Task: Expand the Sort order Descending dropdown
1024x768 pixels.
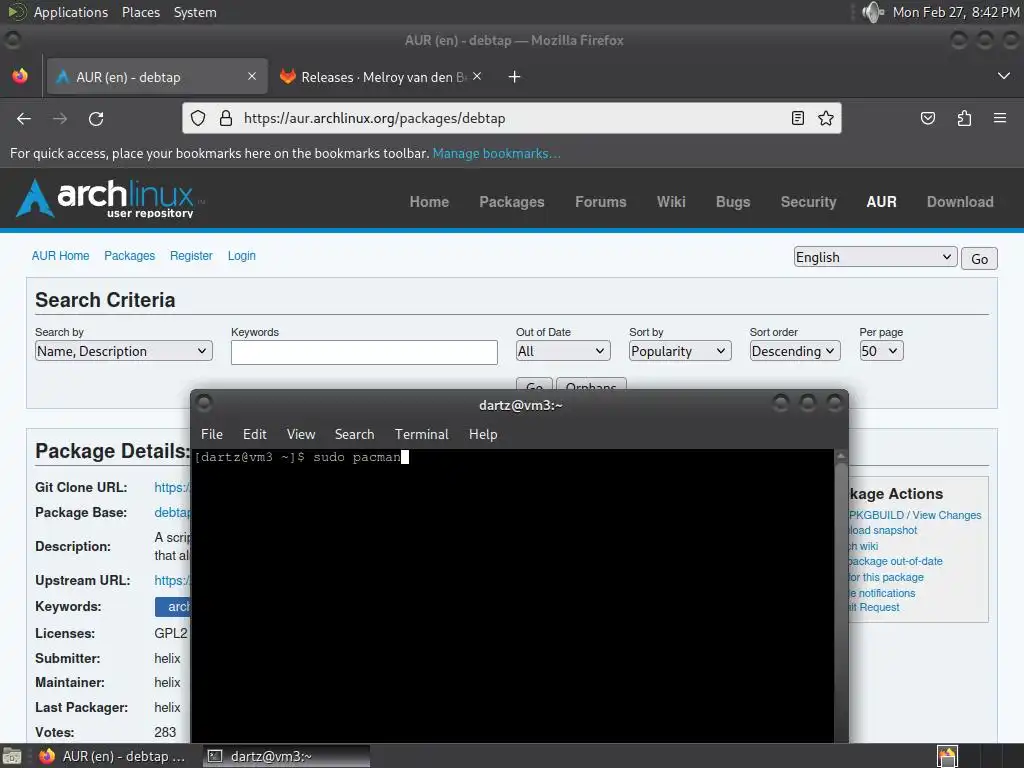Action: 795,351
